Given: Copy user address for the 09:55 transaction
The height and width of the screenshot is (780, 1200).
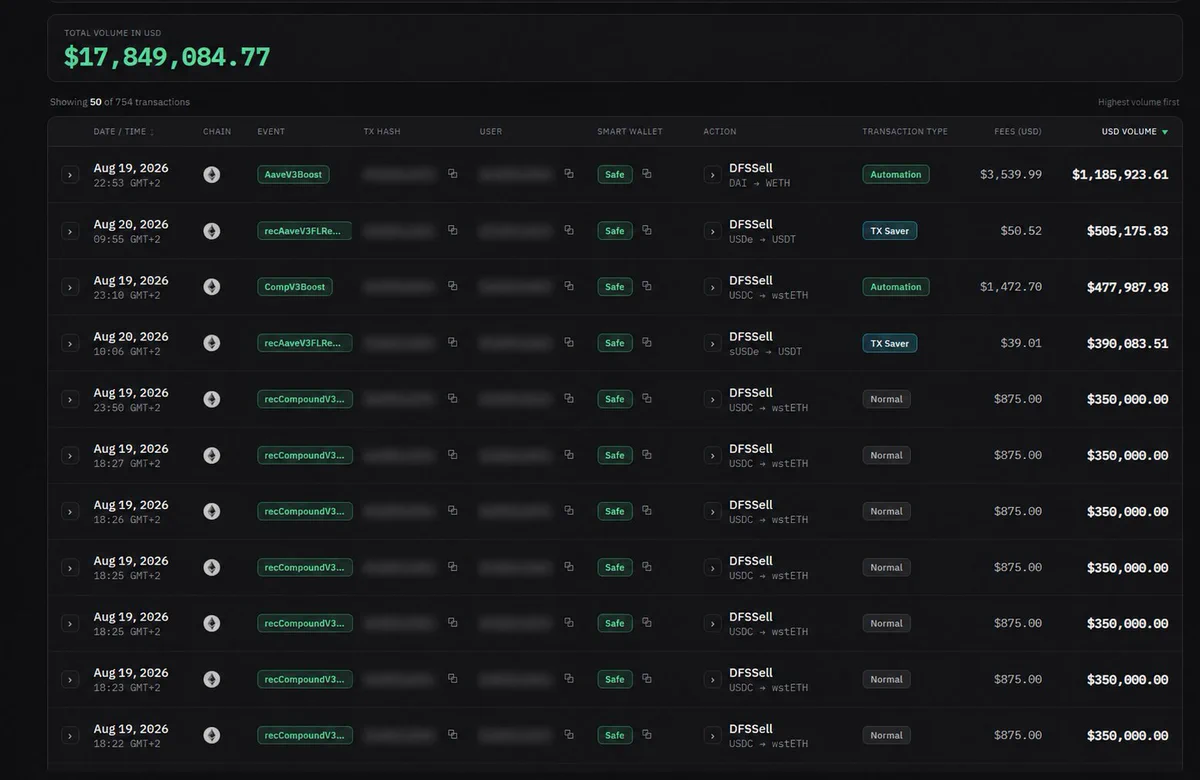Looking at the screenshot, I should click(x=569, y=230).
